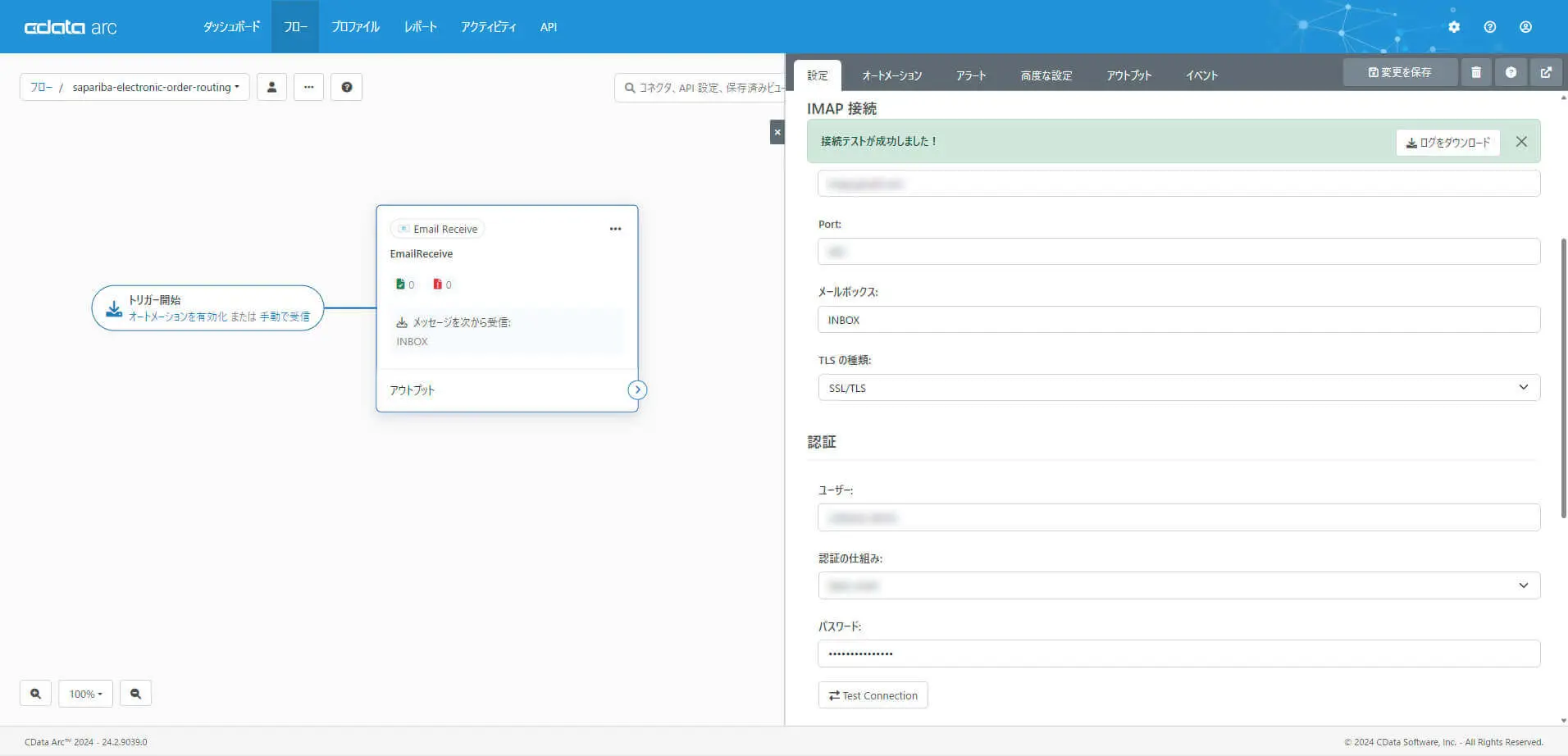
Task: Click the flow help question mark button
Action: (346, 87)
